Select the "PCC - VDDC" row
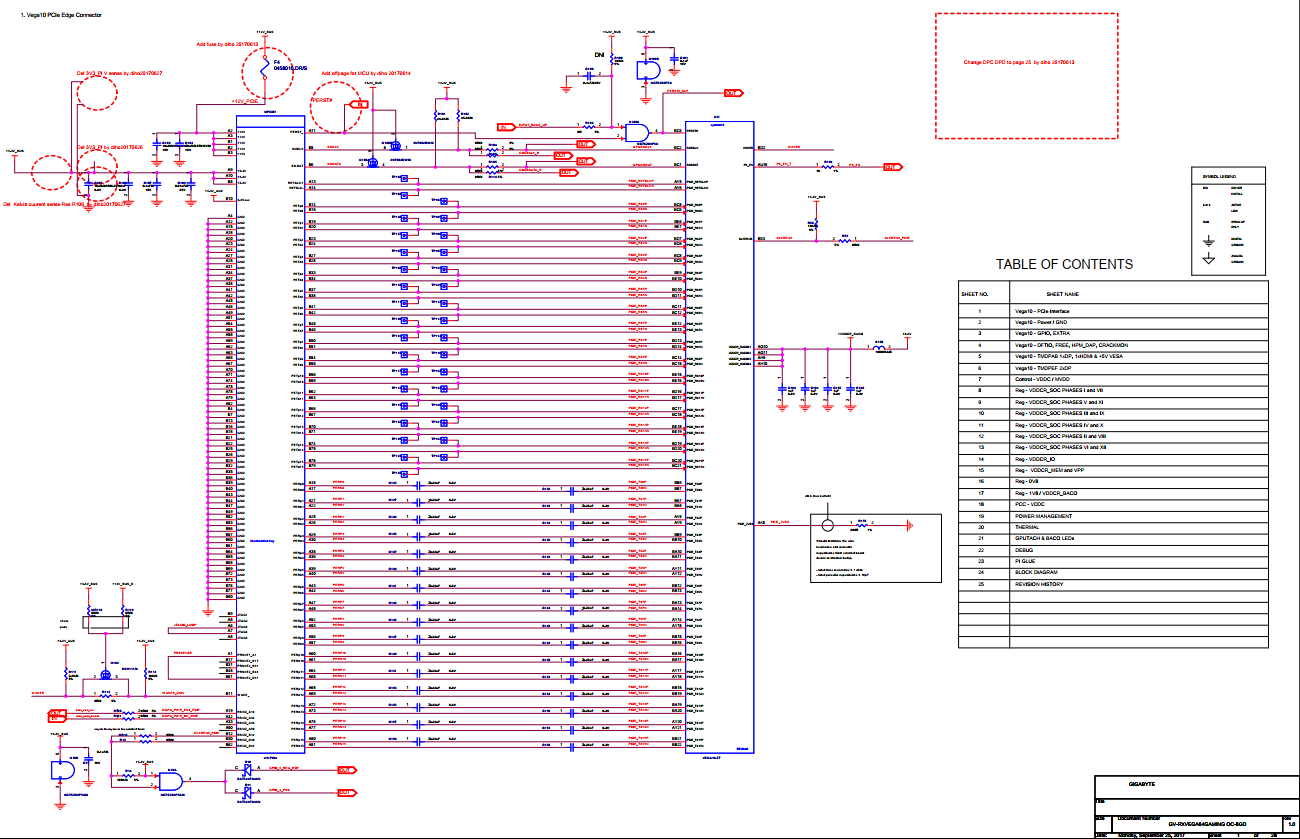This screenshot has width=1300, height=839. point(1113,505)
